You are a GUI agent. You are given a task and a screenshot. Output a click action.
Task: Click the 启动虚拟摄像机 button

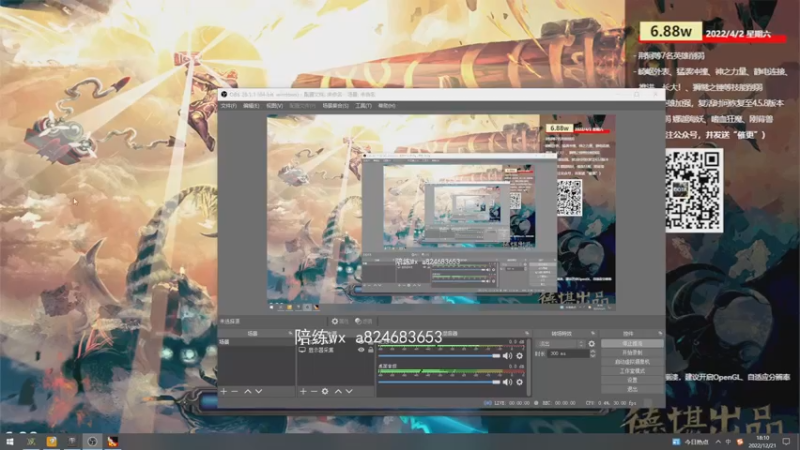point(632,362)
